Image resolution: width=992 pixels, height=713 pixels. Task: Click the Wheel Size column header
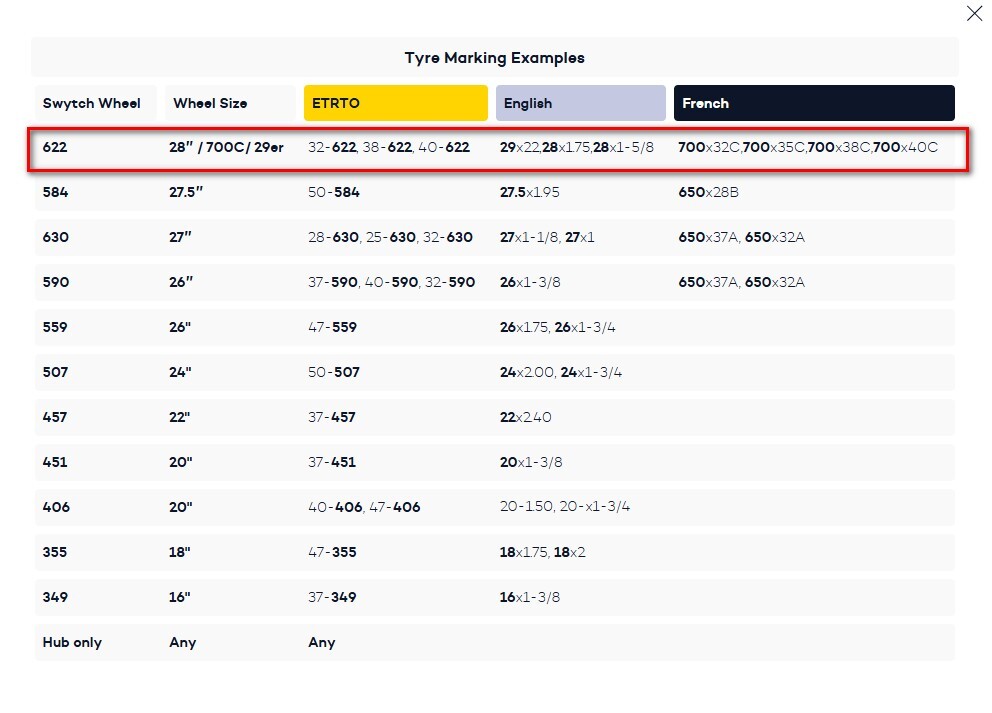coord(210,103)
